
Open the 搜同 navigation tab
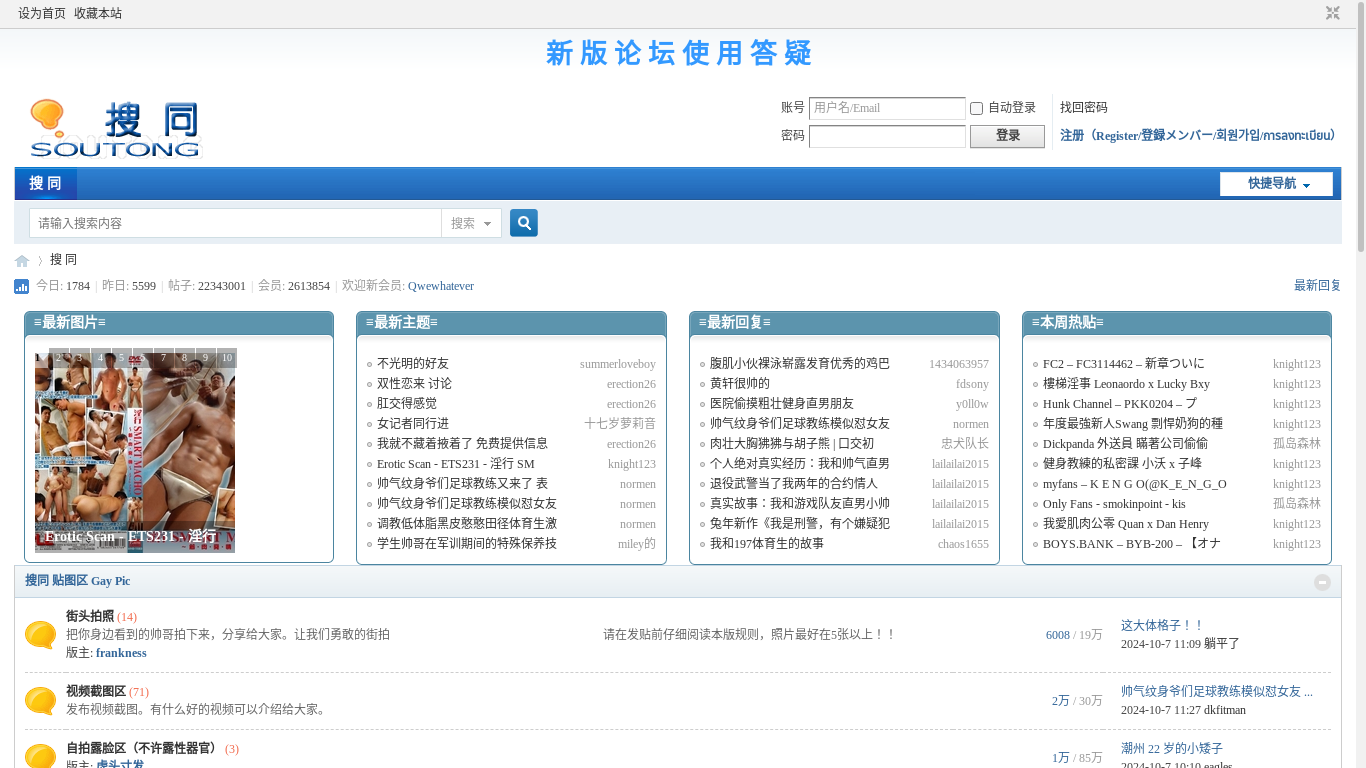46,183
